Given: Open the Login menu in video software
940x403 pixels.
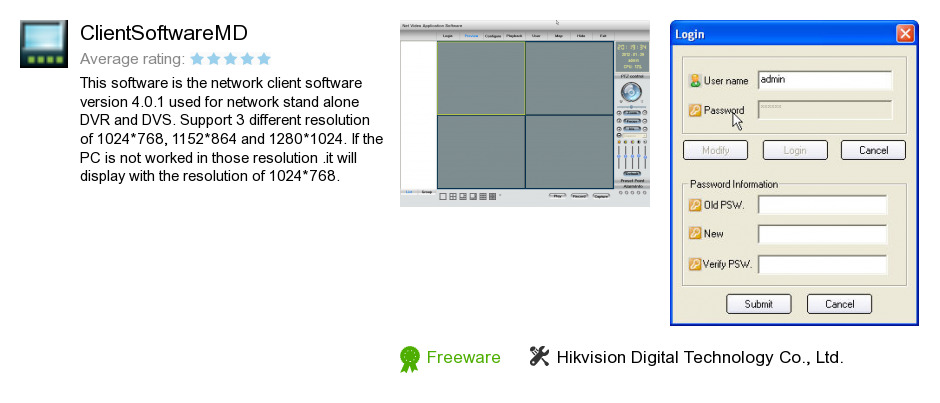Looking at the screenshot, I should tap(447, 36).
